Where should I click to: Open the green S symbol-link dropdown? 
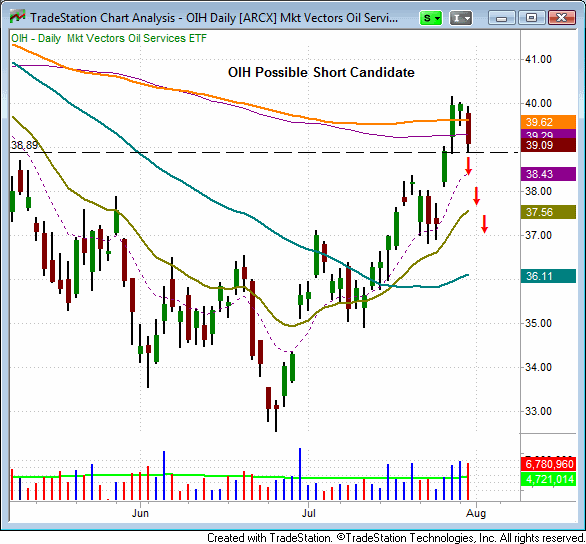tap(431, 18)
